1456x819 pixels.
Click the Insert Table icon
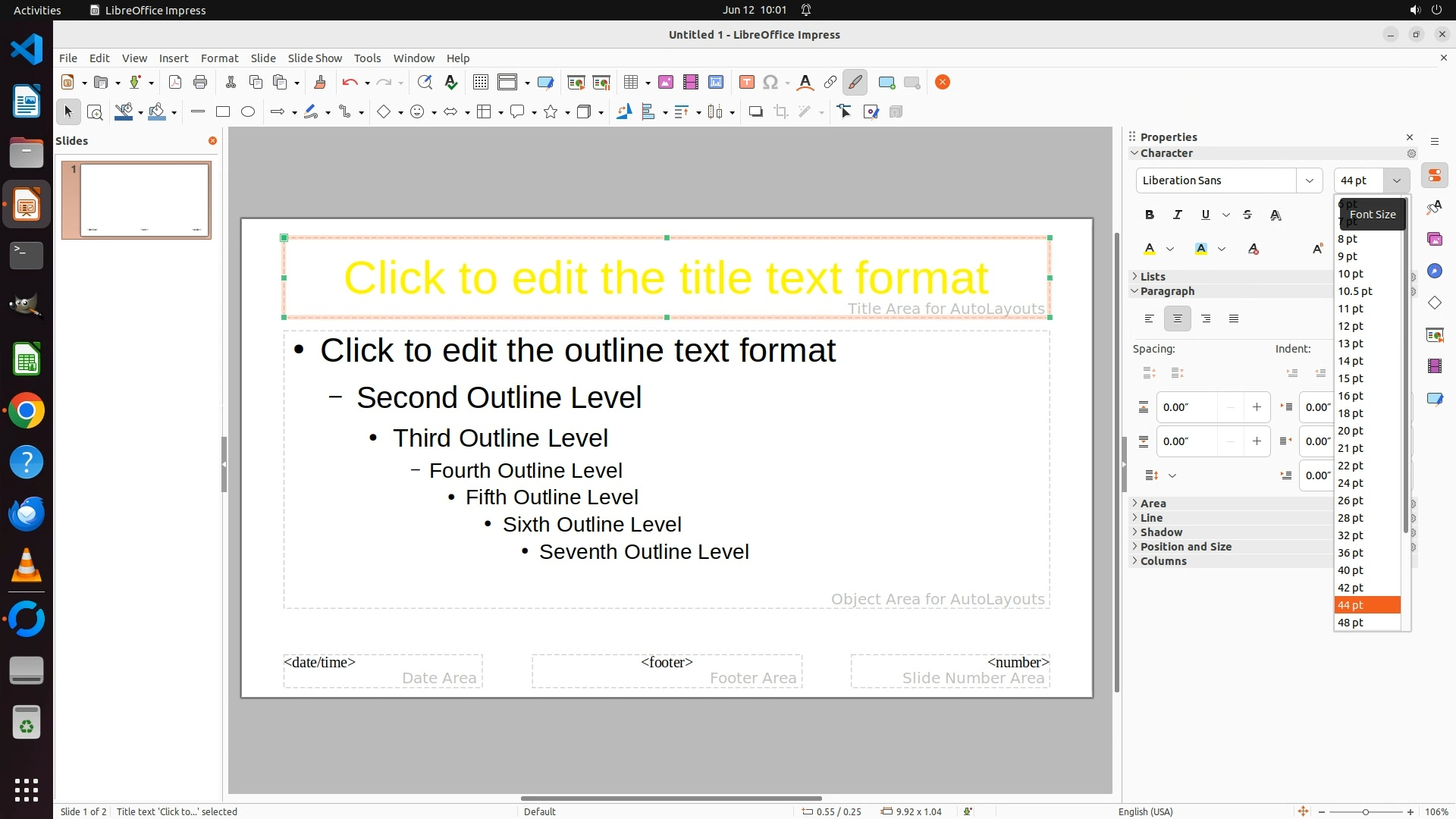coord(631,83)
